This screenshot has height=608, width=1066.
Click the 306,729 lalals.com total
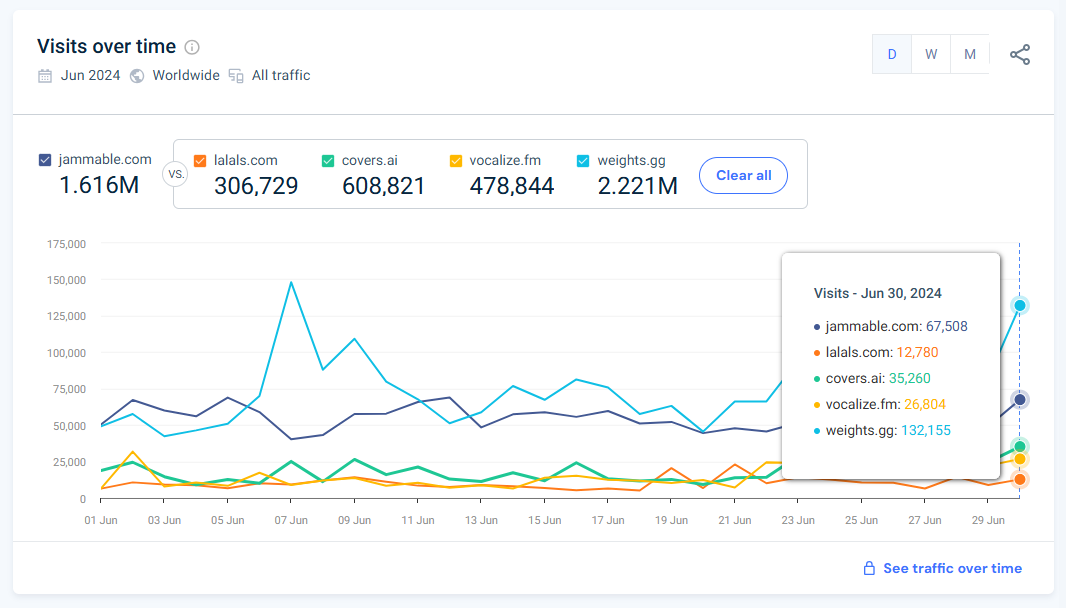point(256,186)
